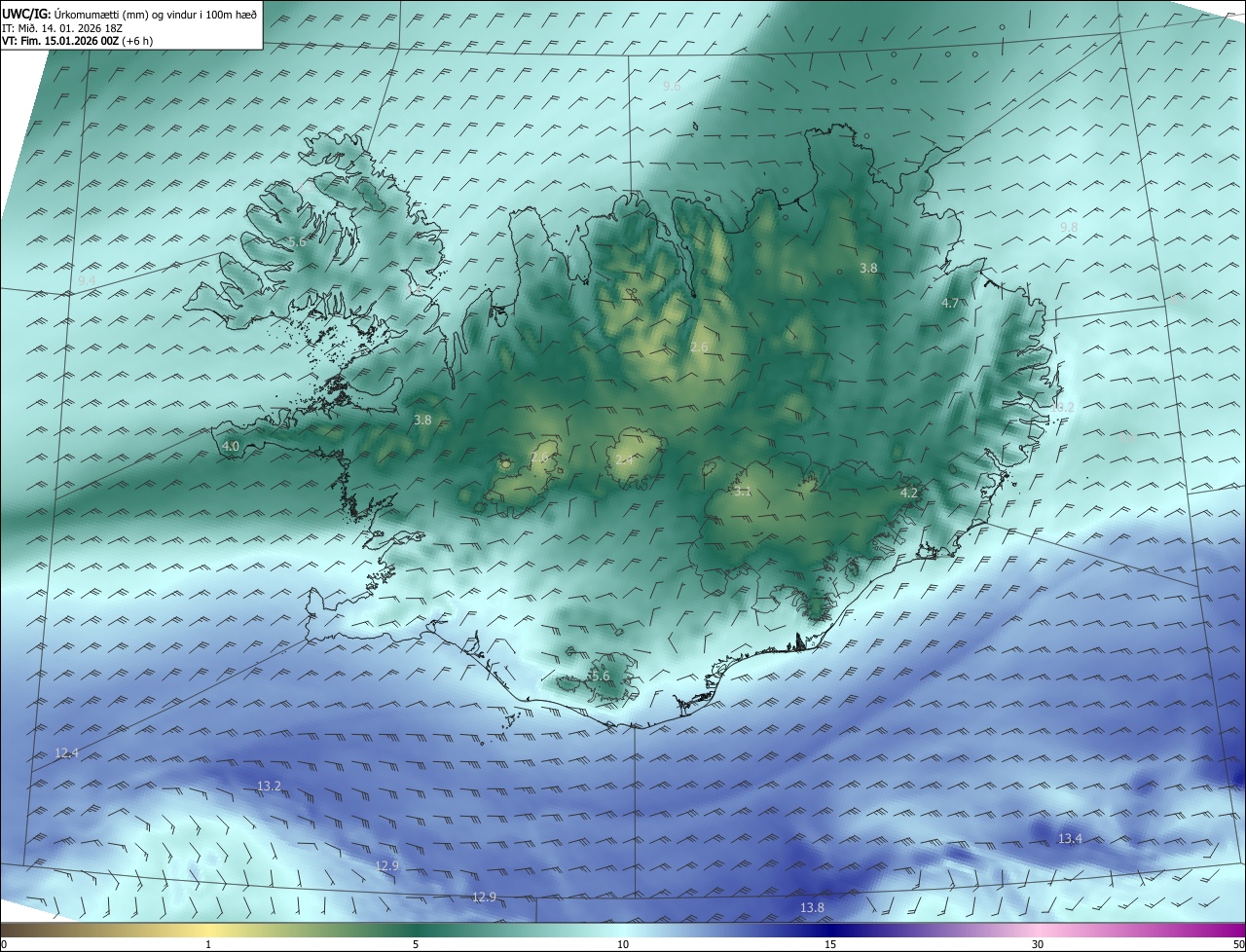Click the 9.6 precipitable water value label

672,87
